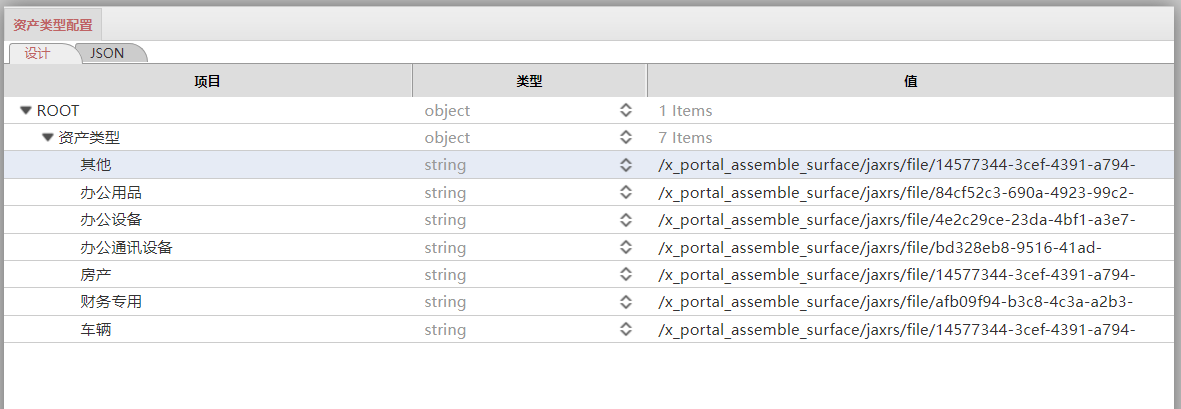The image size is (1181, 409).
Task: Collapse the ROOT node triangle
Action: (26, 111)
